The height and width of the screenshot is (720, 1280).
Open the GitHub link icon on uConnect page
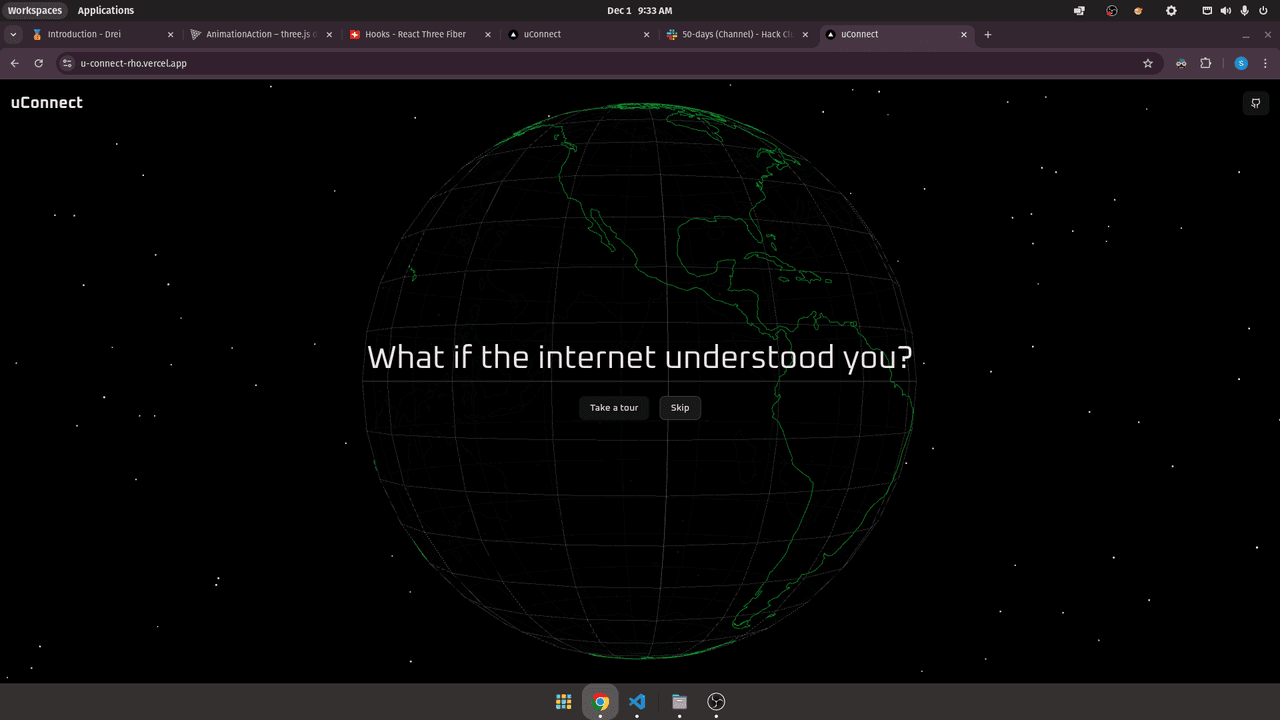[x=1255, y=103]
